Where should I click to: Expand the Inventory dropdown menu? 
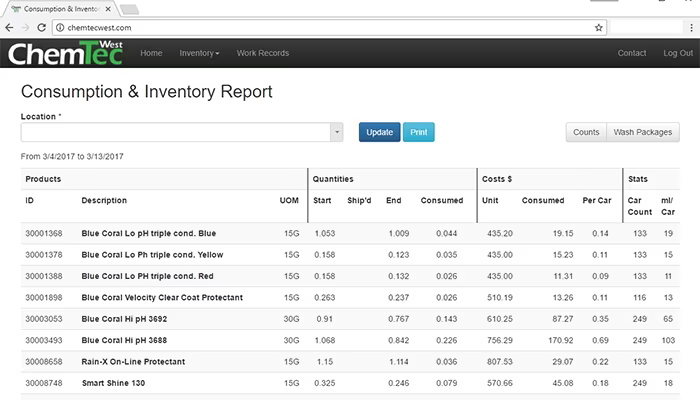click(x=199, y=53)
